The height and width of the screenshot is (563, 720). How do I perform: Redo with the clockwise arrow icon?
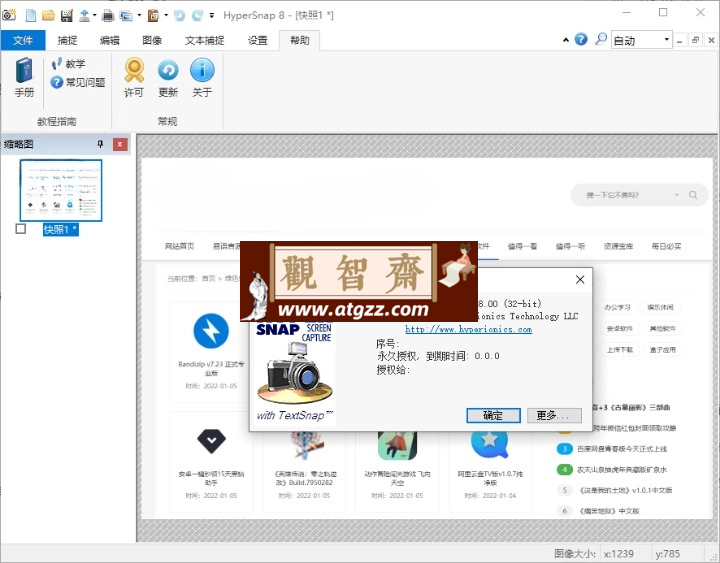[x=197, y=15]
